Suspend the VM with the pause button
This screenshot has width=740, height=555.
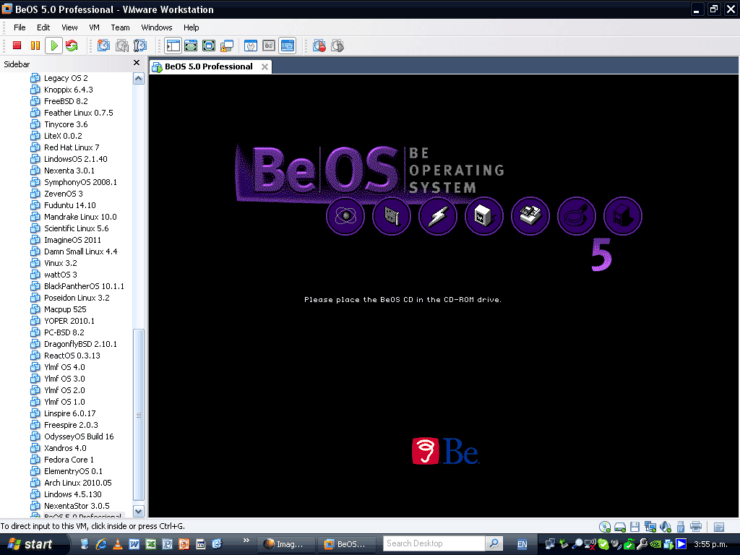[35, 45]
